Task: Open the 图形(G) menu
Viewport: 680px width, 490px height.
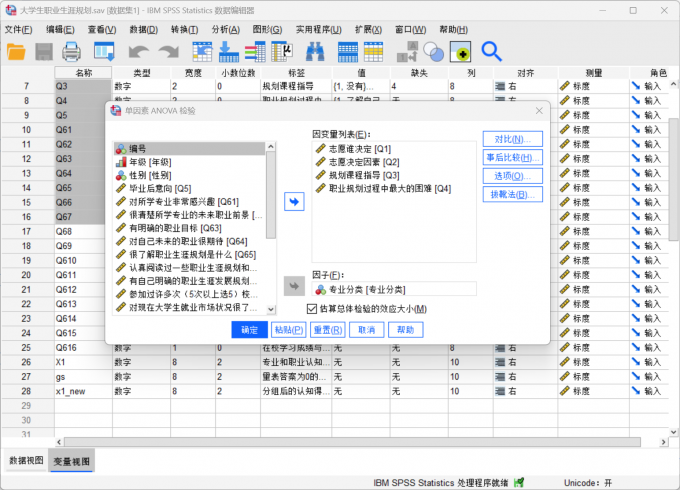Action: [268, 29]
